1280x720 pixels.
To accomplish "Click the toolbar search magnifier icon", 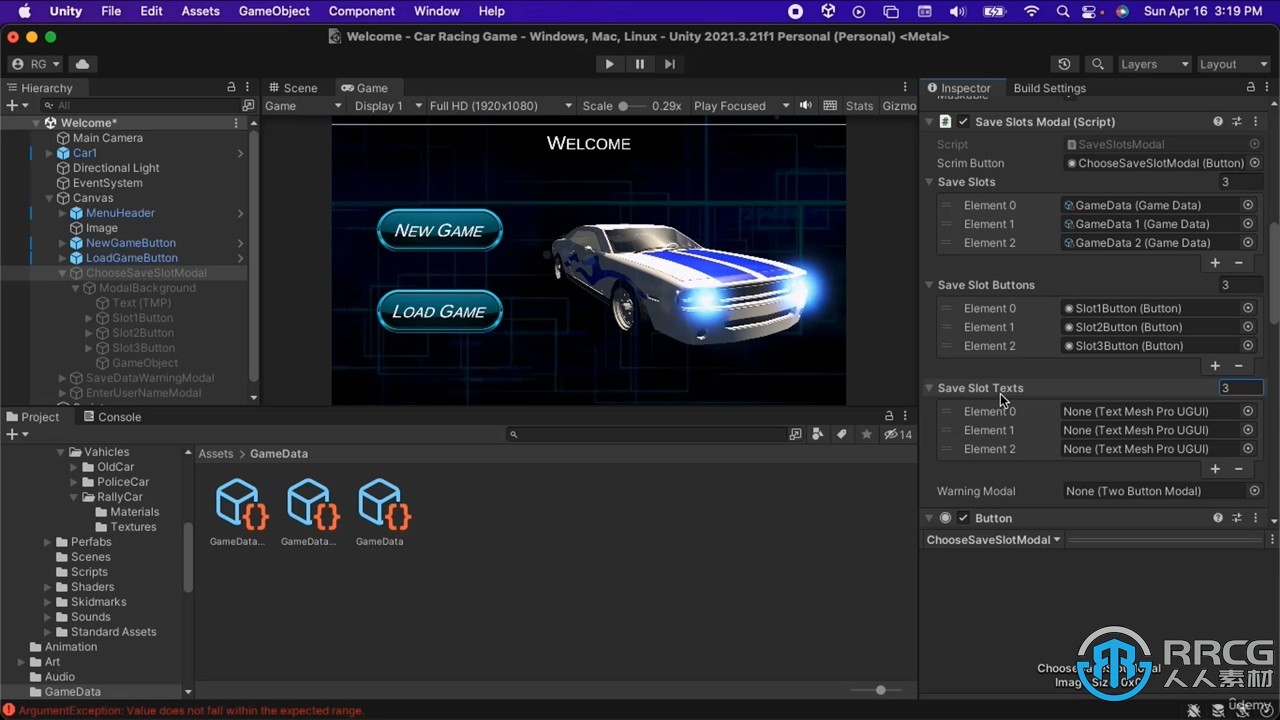I will tap(1098, 64).
